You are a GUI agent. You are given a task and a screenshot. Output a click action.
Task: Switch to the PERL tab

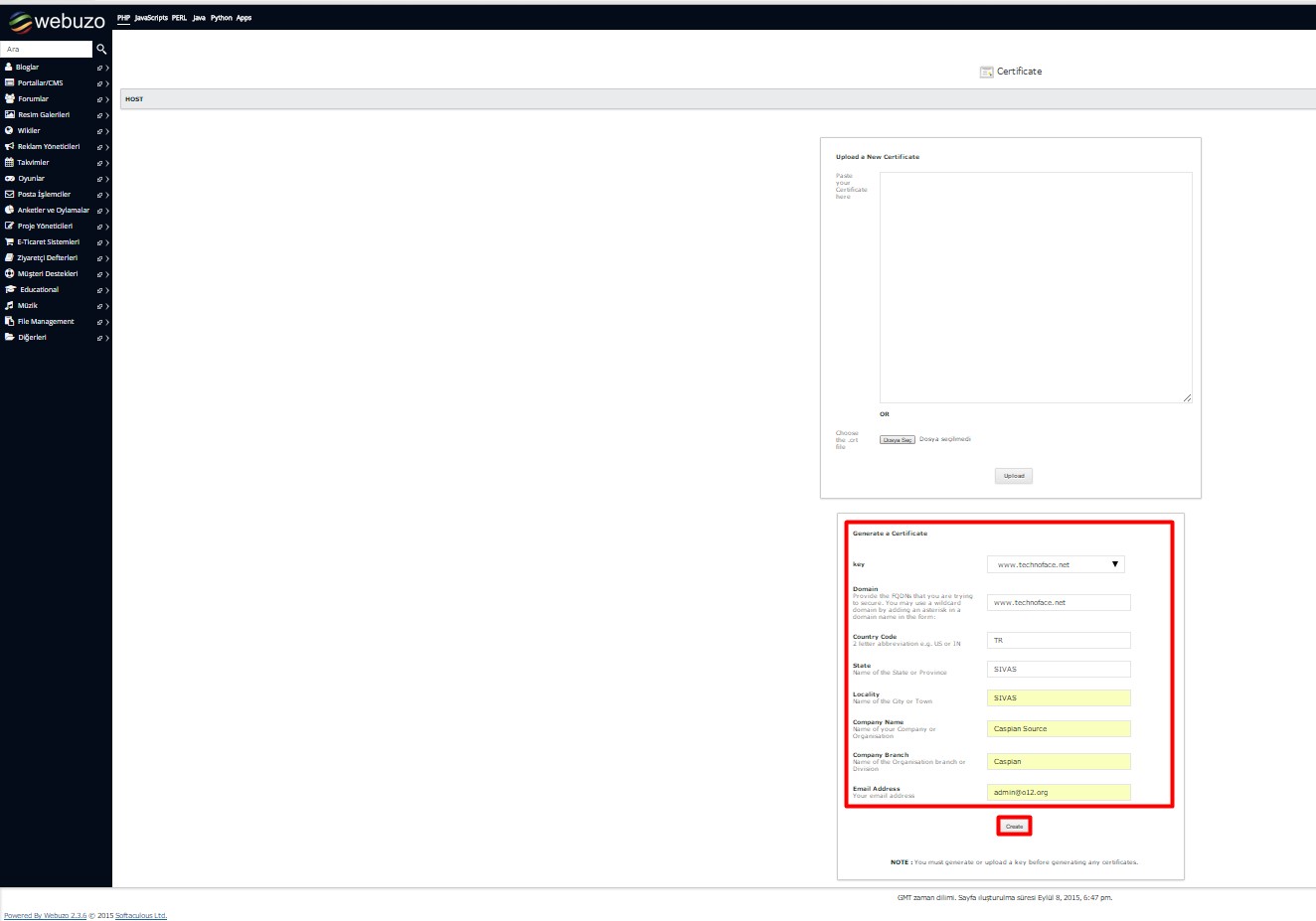179,18
